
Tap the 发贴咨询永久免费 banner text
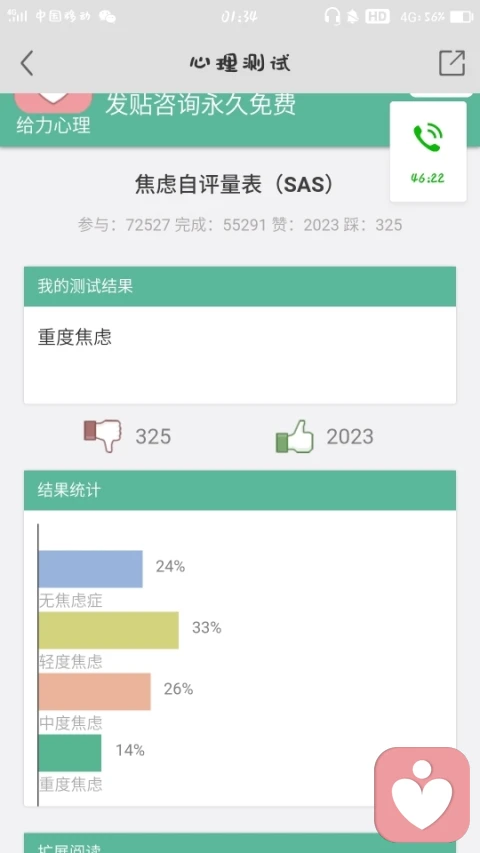[201, 104]
